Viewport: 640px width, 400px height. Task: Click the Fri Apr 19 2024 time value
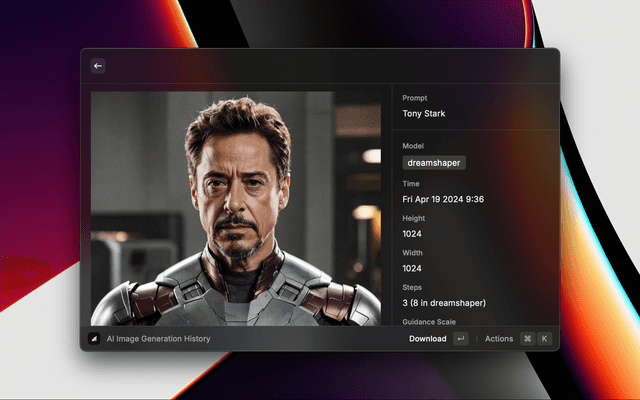click(443, 199)
